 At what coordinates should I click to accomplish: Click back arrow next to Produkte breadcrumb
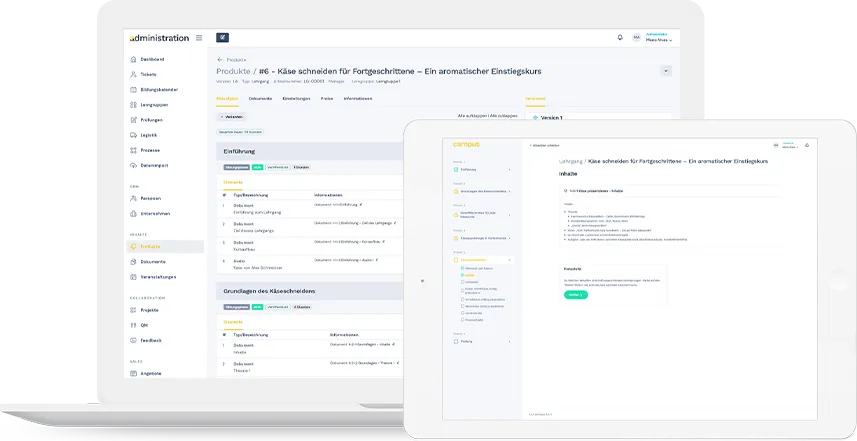coord(220,60)
